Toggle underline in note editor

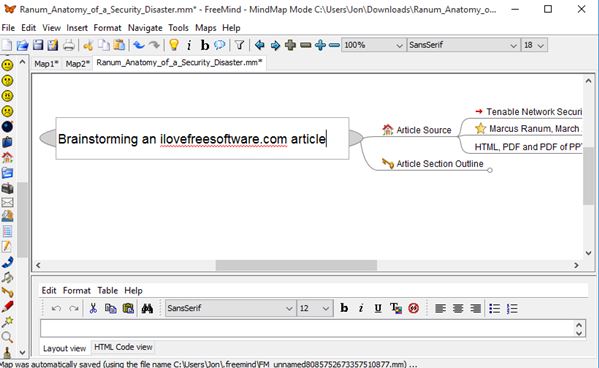pos(378,308)
